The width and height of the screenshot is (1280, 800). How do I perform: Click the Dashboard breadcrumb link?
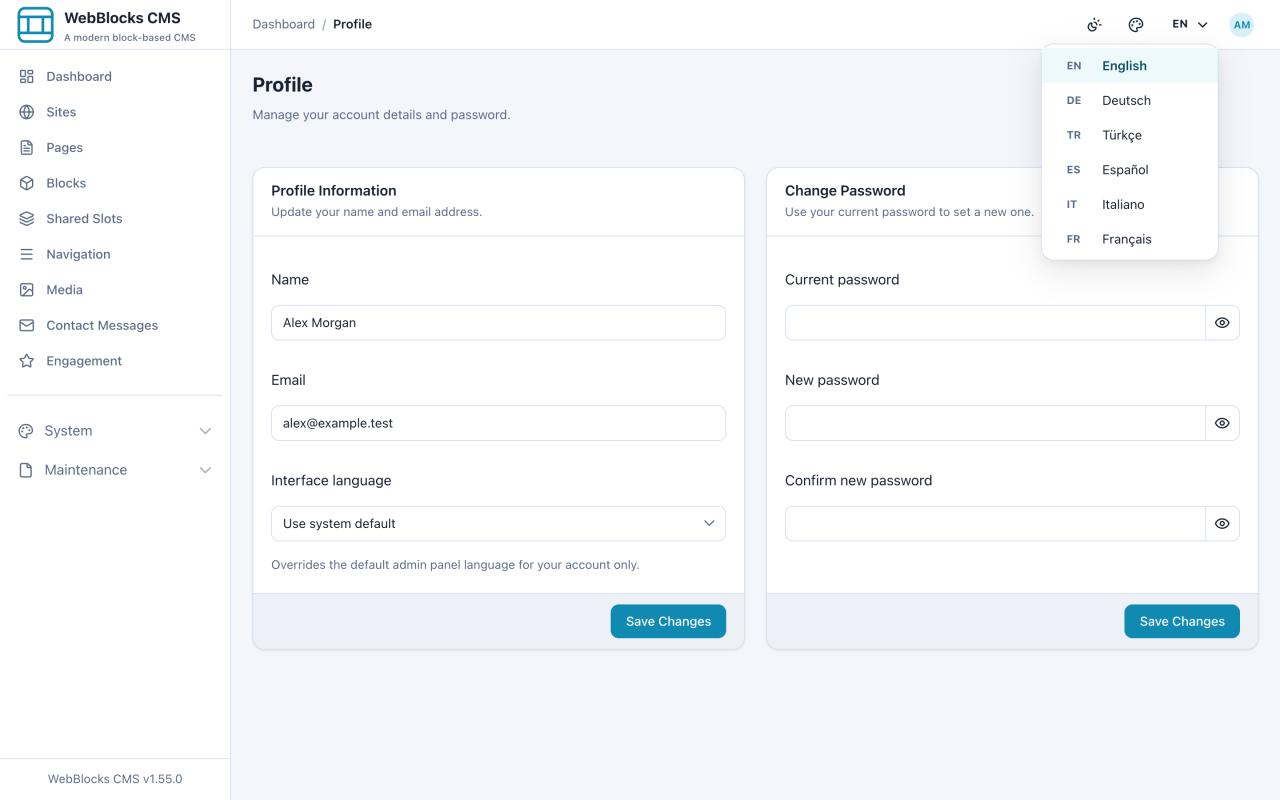point(284,24)
